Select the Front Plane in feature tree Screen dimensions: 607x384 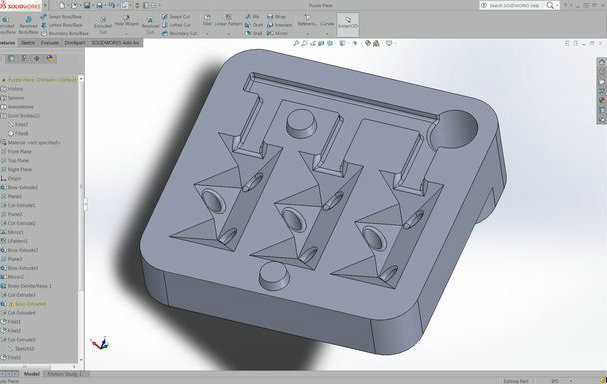[x=16, y=151]
